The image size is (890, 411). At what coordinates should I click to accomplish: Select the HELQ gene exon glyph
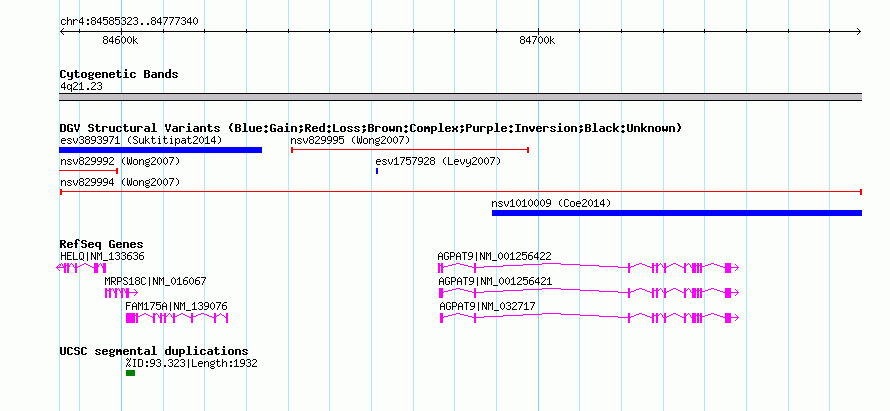82,268
